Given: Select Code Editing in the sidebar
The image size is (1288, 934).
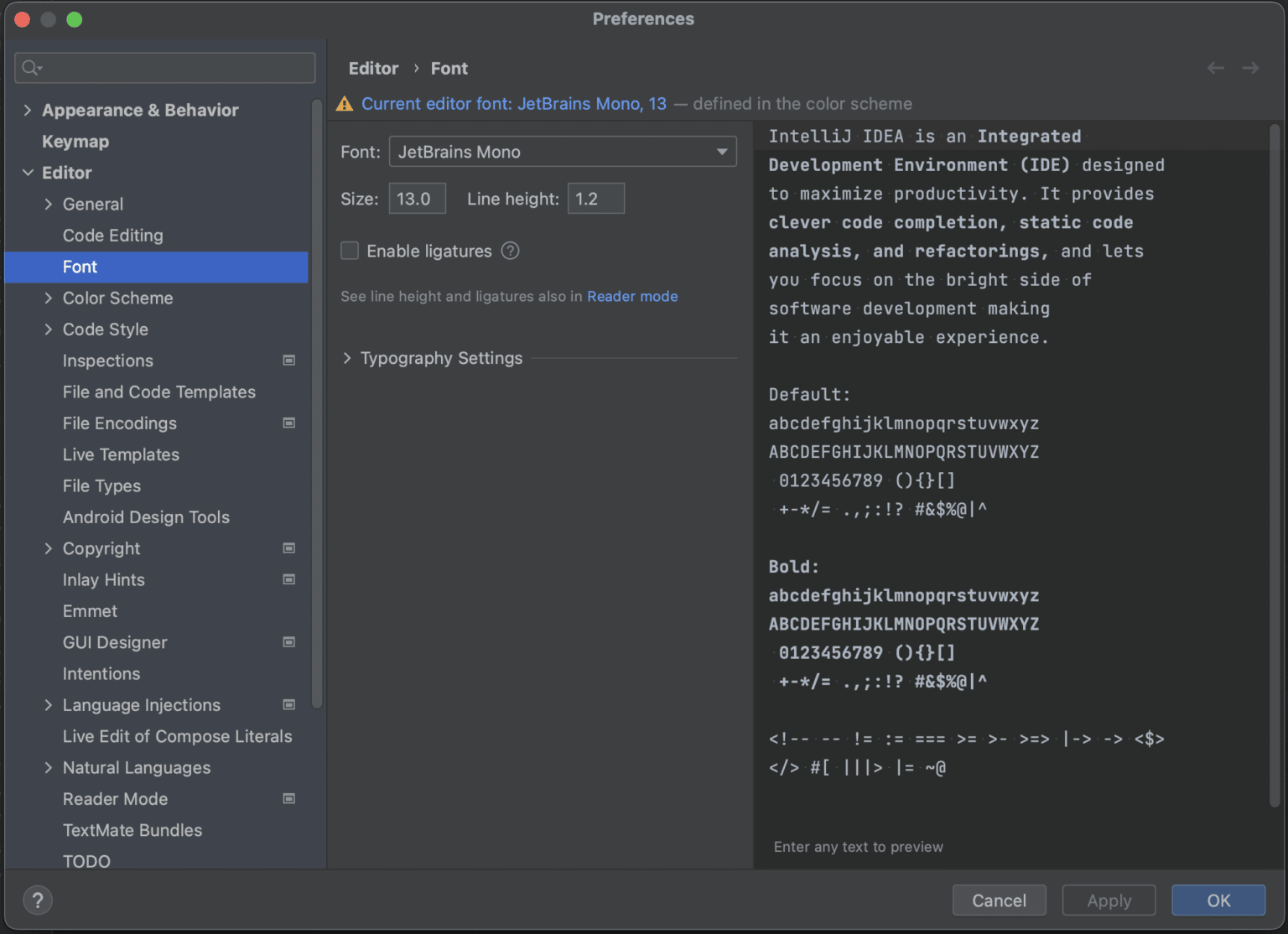Looking at the screenshot, I should point(112,236).
